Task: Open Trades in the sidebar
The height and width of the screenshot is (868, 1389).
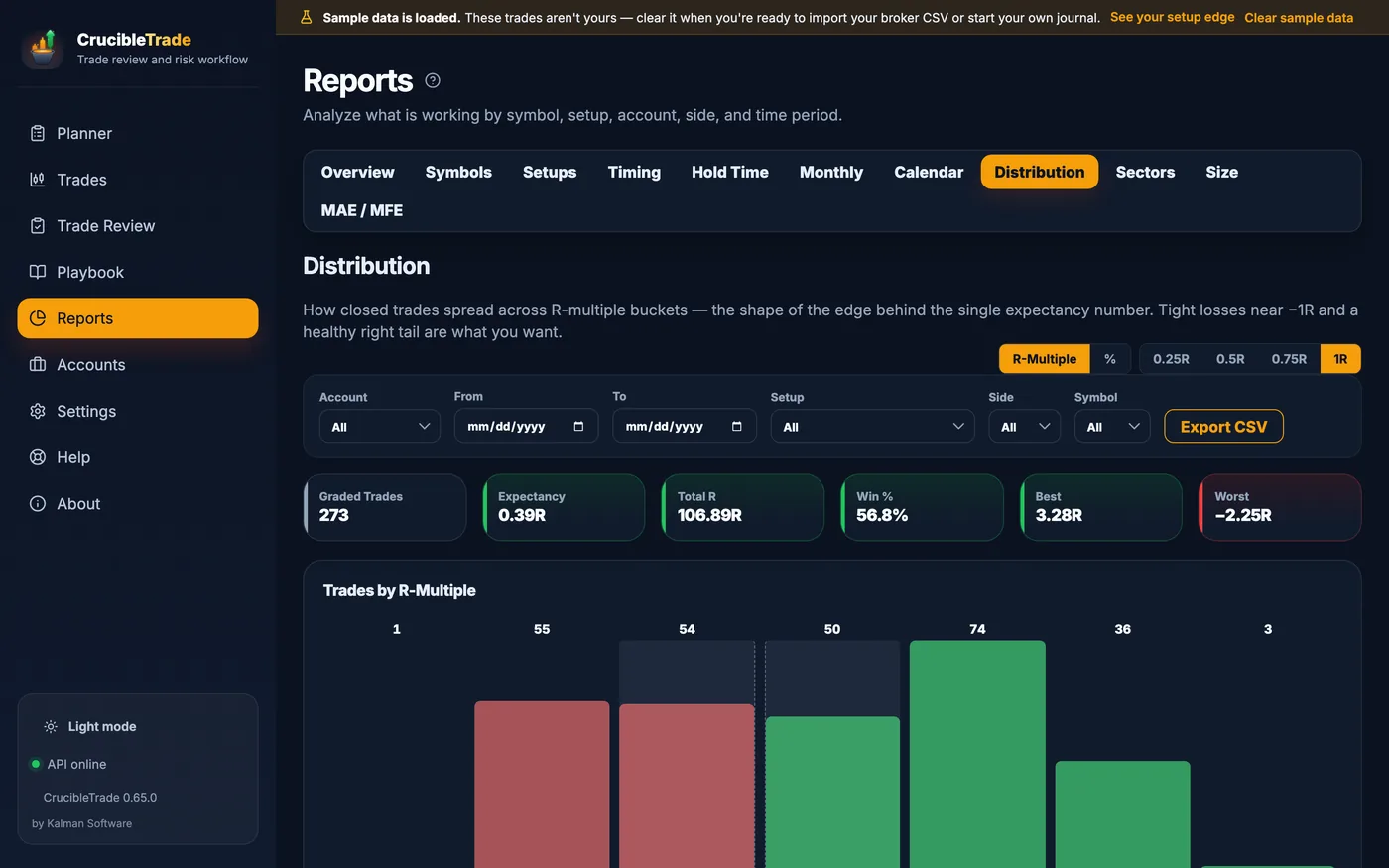Action: coord(138,180)
